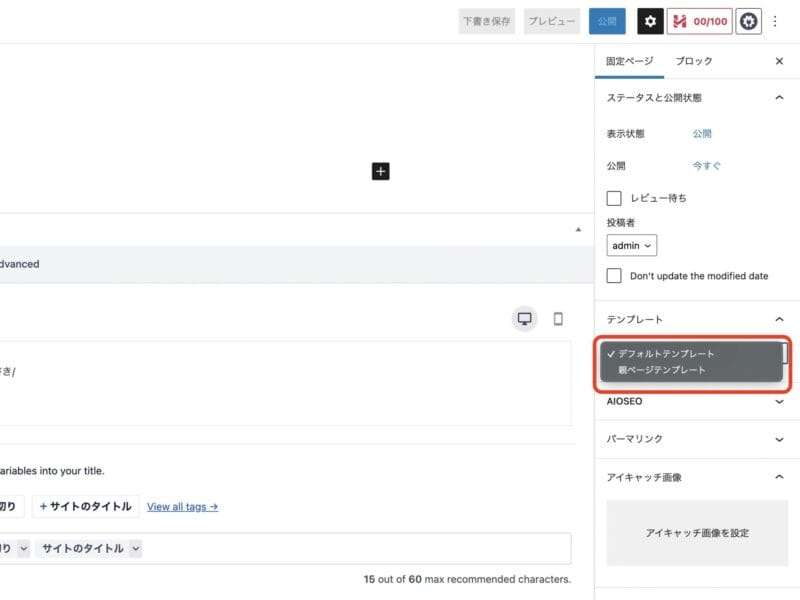Collapse the ステータスと公開状態 section
Viewport: 800px width, 600px height.
pyautogui.click(x=779, y=98)
